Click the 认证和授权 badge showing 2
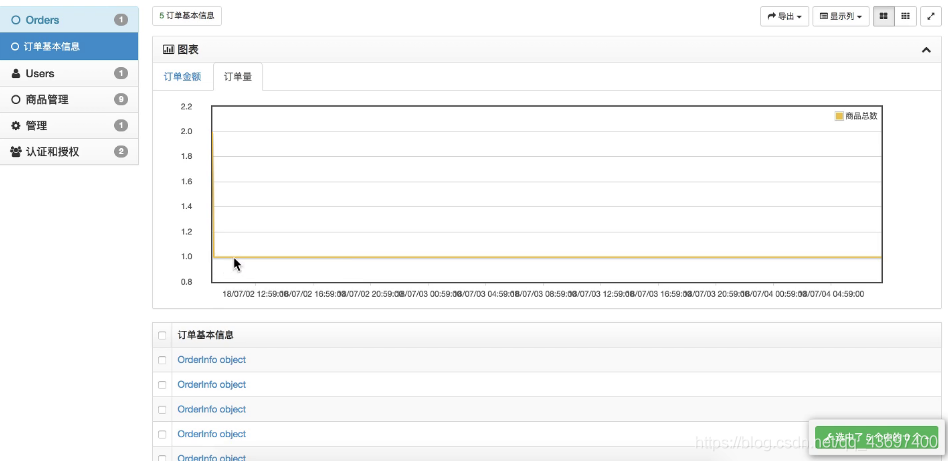948x461 pixels. (x=121, y=152)
